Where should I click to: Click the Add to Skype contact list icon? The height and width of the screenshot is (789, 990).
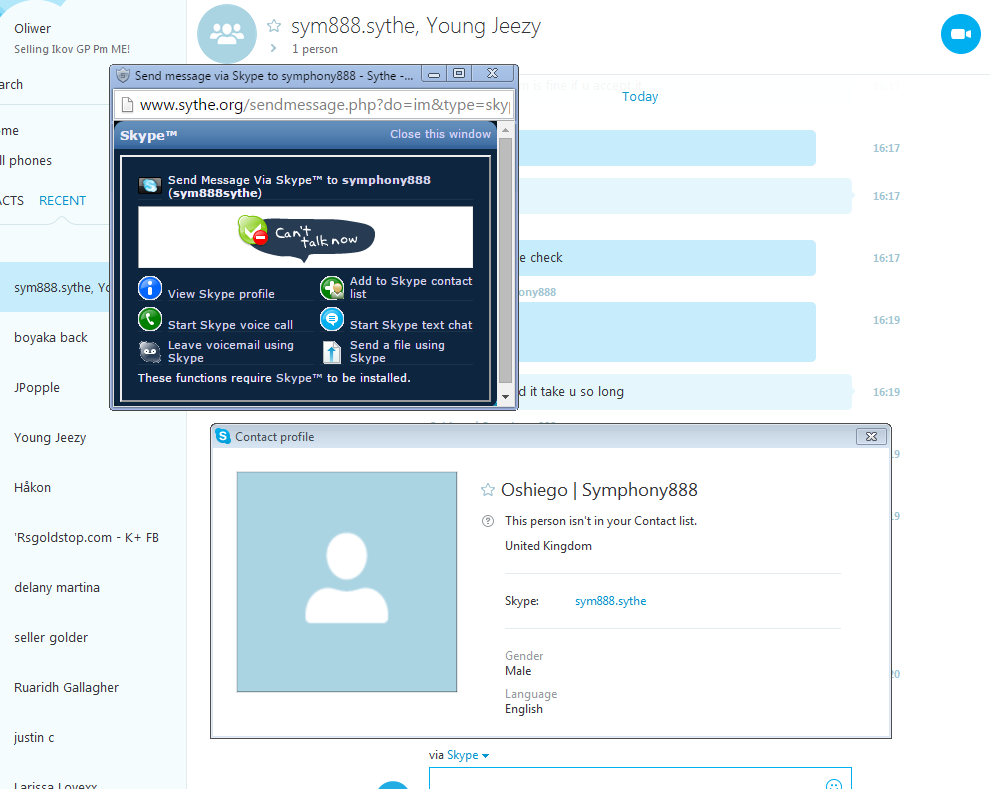coord(331,288)
